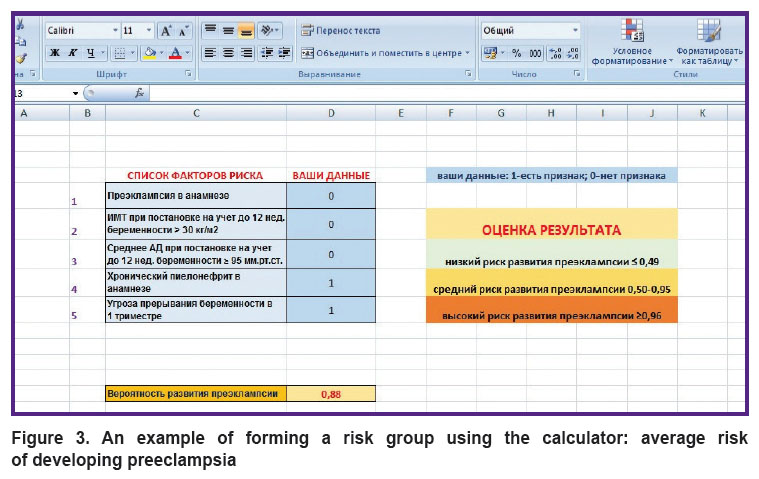Expand underline style dropdown arrow
This screenshot has height=479, width=759.
click(x=103, y=53)
